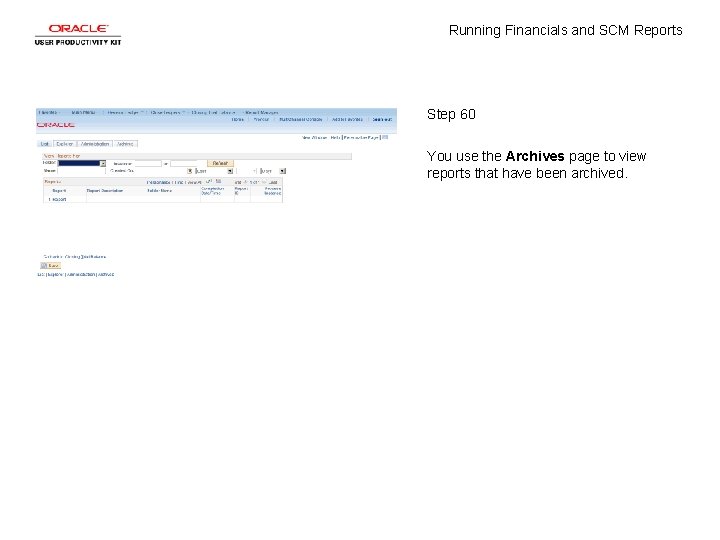720x540 pixels.
Task: Open the Favorites menu
Action: click(49, 112)
